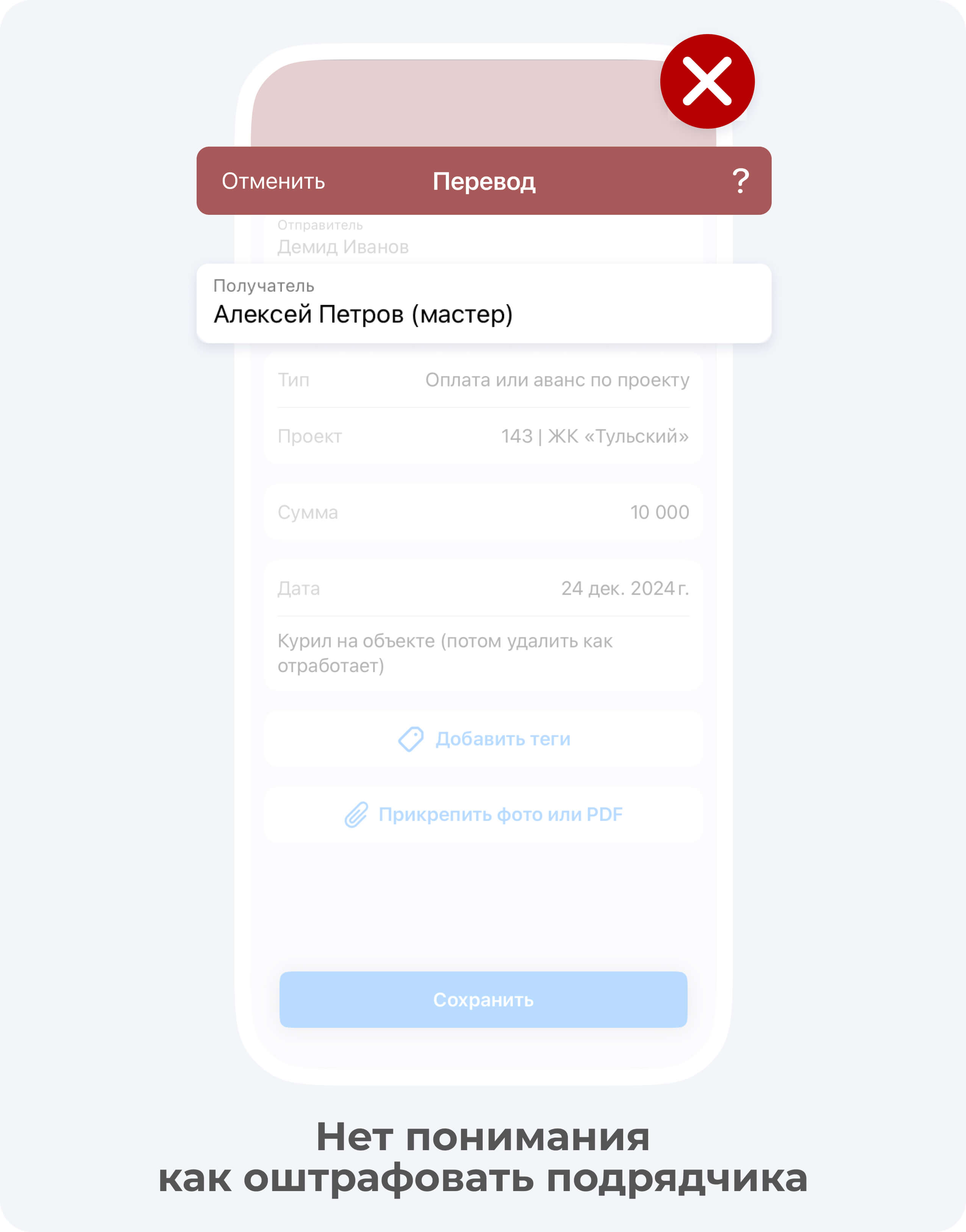Click the red X circle badge
The width and height of the screenshot is (966, 1232).
click(707, 81)
